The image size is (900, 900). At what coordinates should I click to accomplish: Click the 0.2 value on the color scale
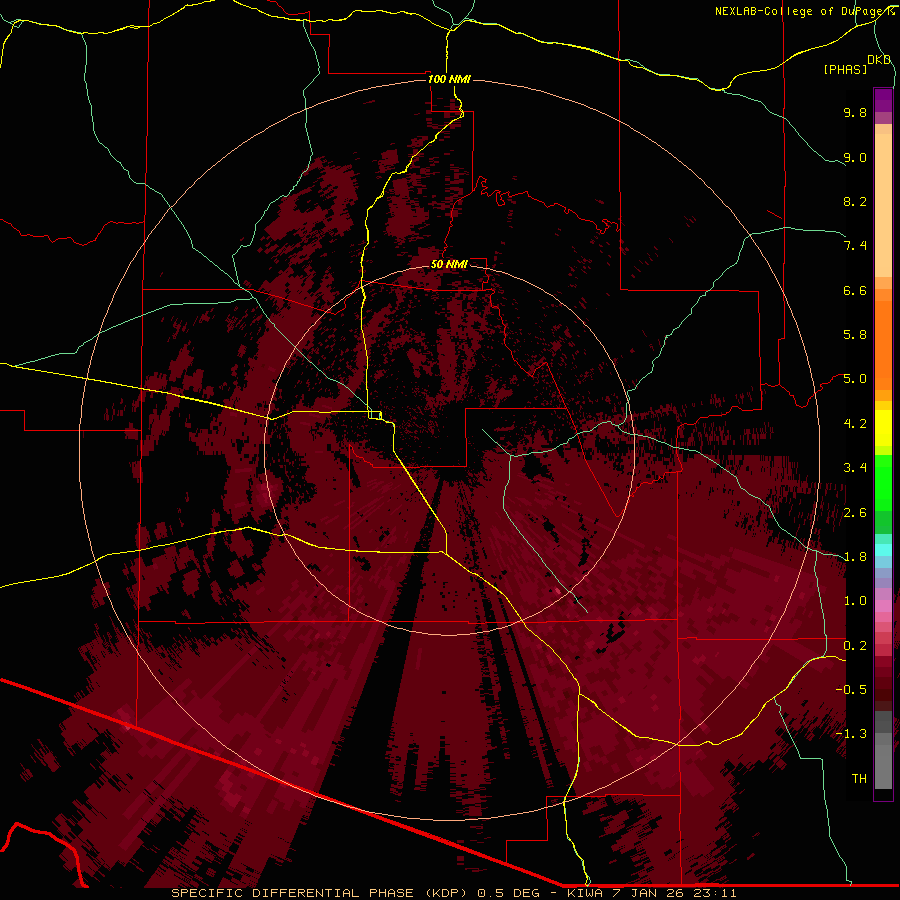click(x=855, y=646)
